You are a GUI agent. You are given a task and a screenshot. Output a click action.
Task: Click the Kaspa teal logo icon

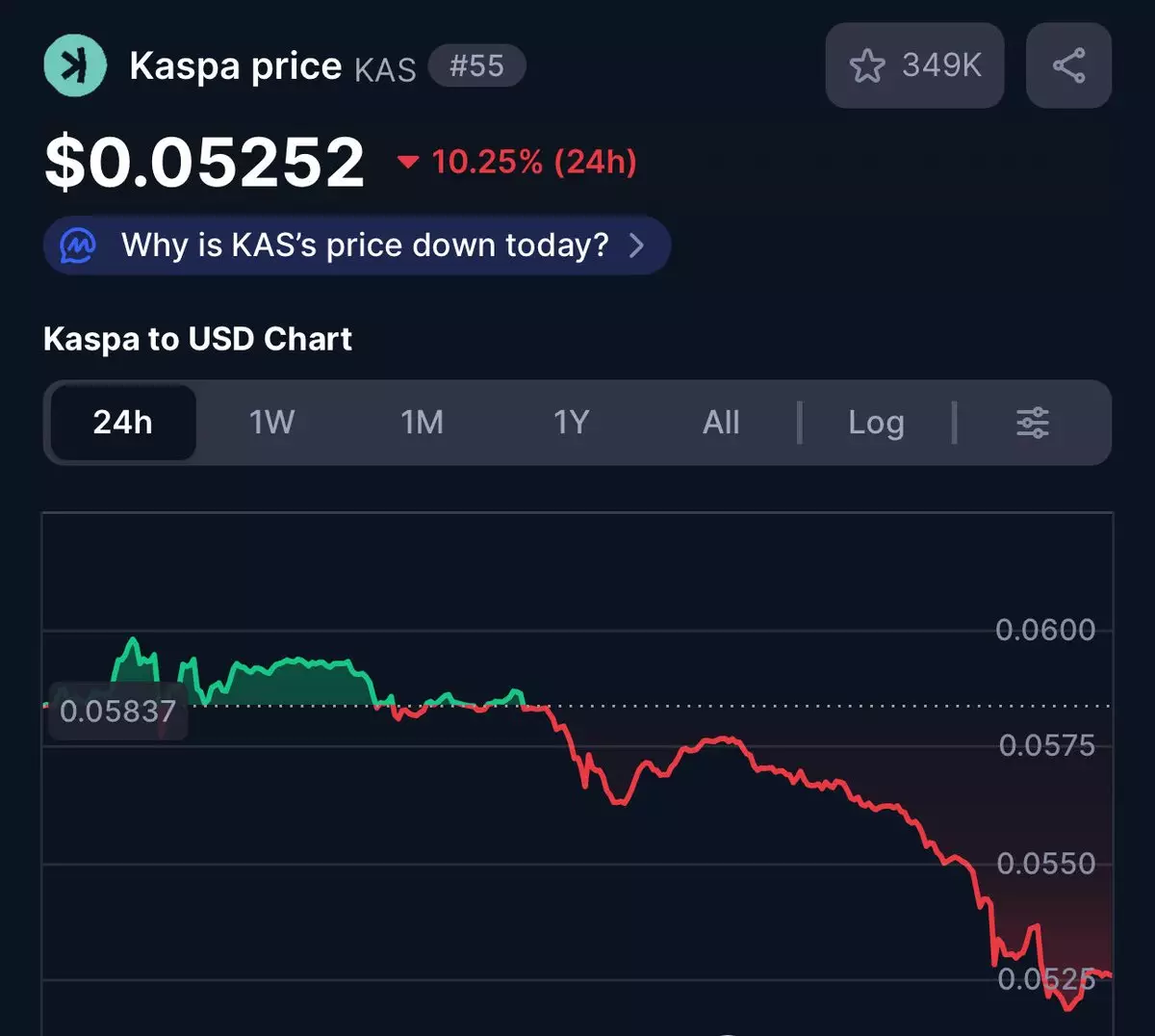pyautogui.click(x=75, y=65)
